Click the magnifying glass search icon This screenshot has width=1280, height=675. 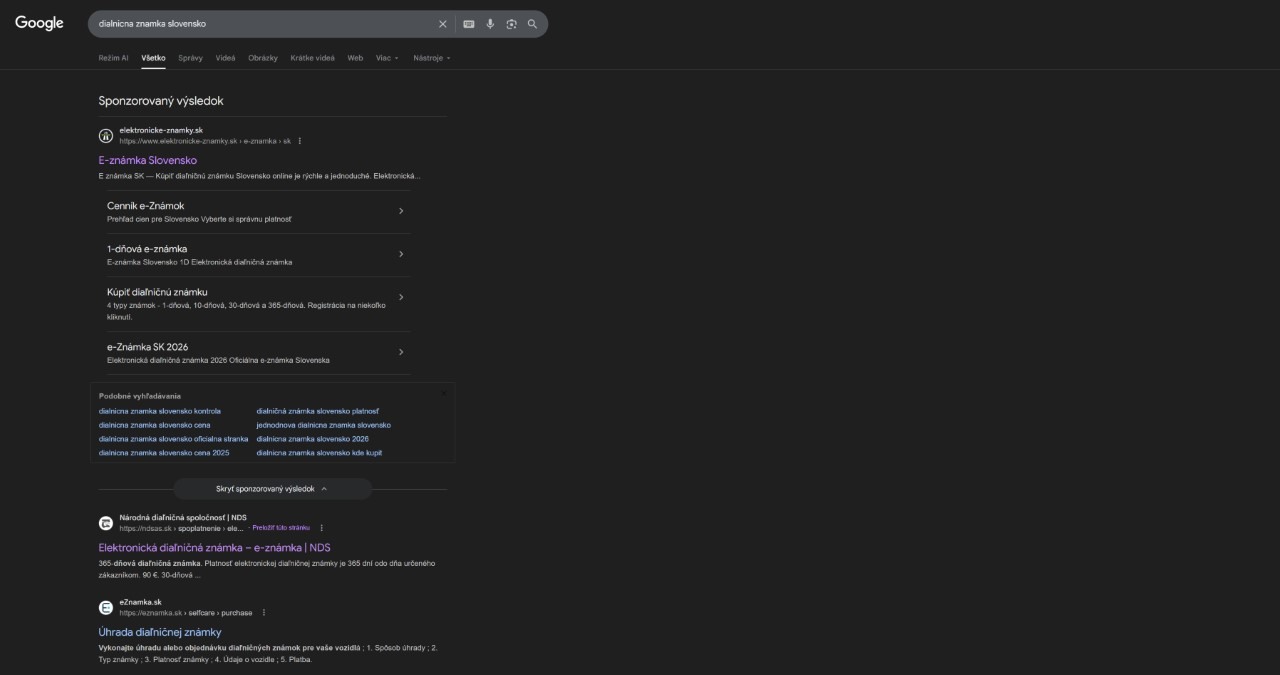[532, 24]
